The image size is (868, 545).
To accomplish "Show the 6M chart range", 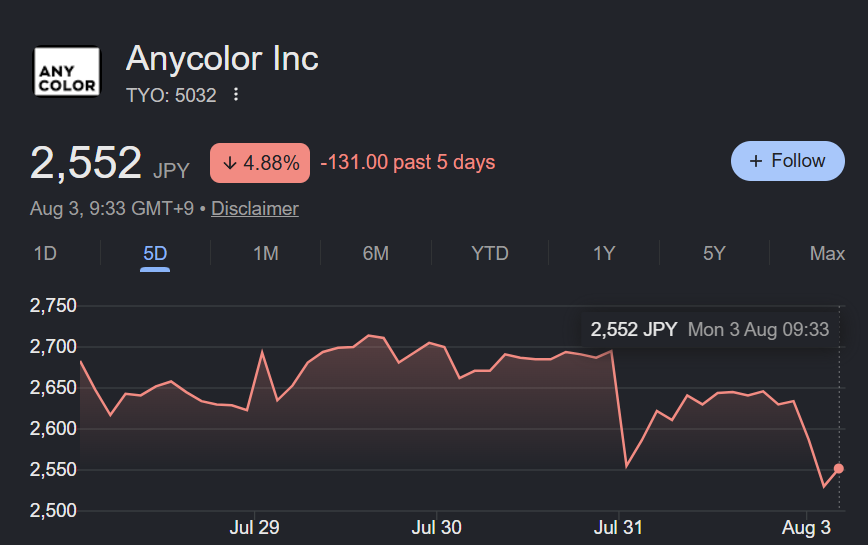I will 375,253.
